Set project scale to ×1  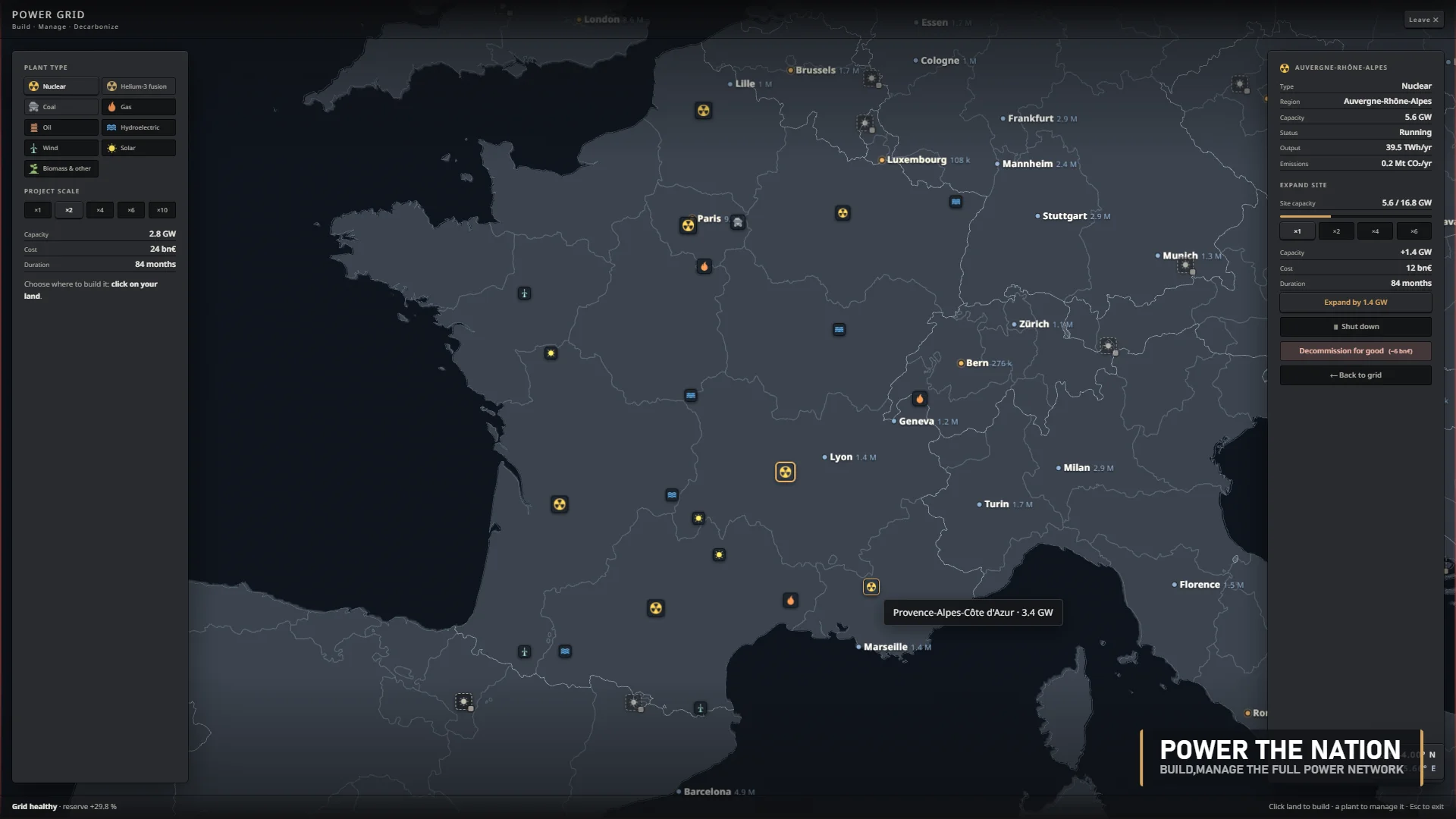click(37, 210)
